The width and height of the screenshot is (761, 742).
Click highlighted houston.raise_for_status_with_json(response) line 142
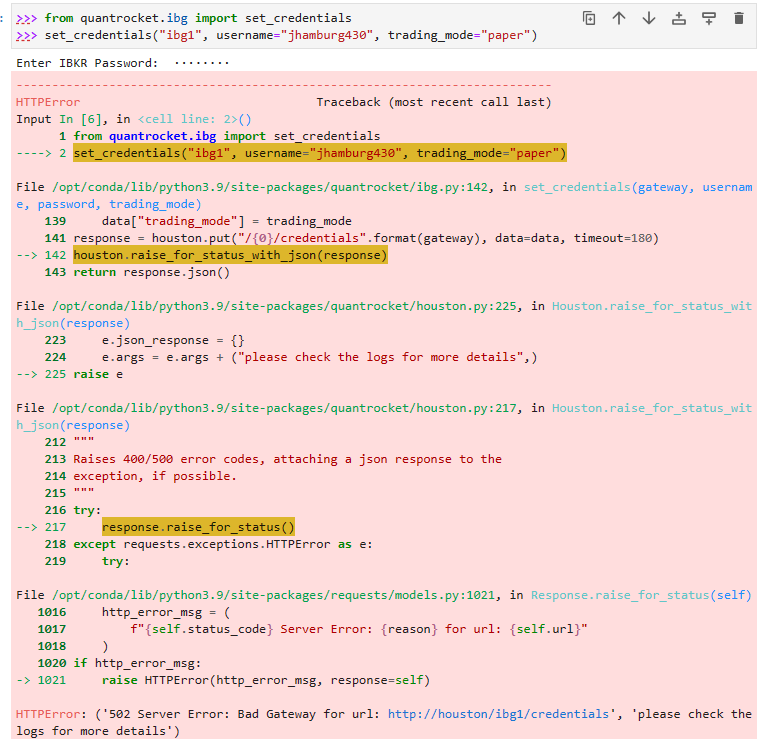pos(230,255)
